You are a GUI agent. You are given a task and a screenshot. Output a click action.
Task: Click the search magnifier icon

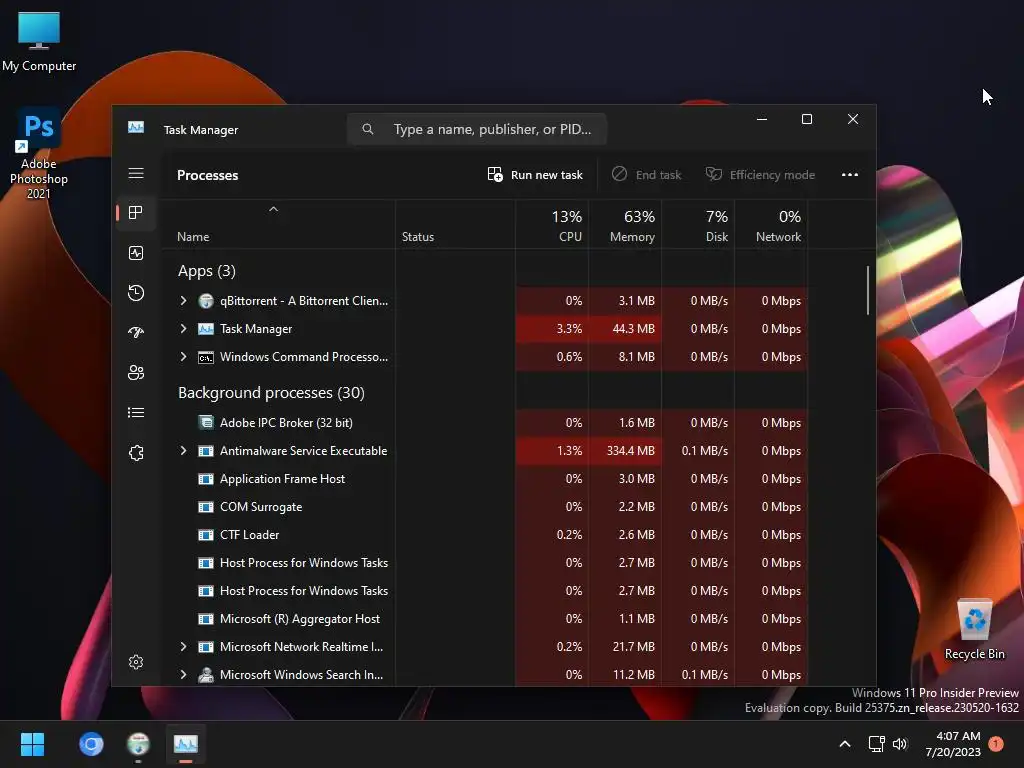coord(368,129)
